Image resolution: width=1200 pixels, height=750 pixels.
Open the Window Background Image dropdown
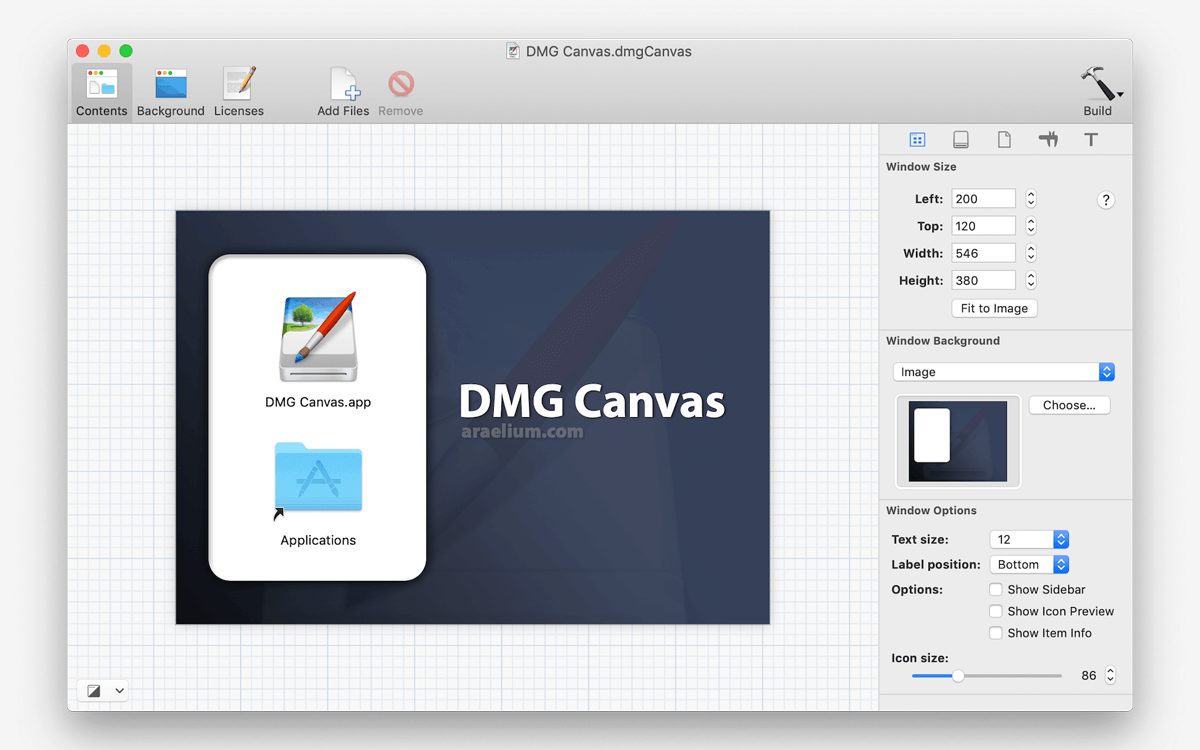tap(1004, 372)
